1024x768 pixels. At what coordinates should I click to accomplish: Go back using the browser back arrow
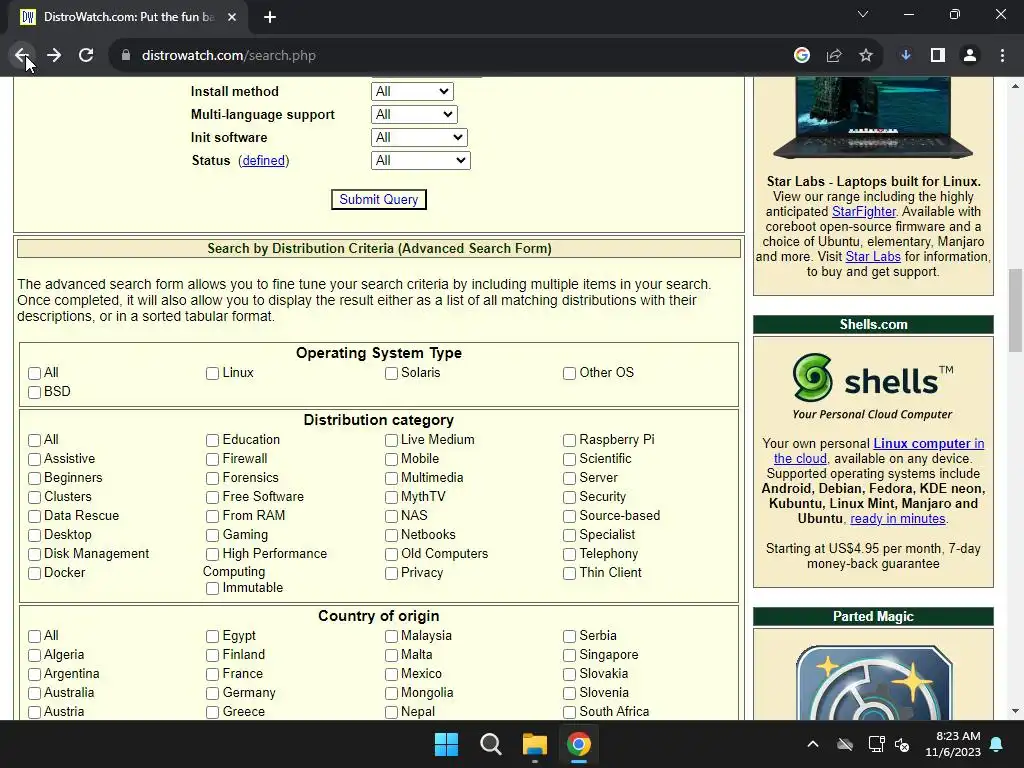click(x=22, y=56)
